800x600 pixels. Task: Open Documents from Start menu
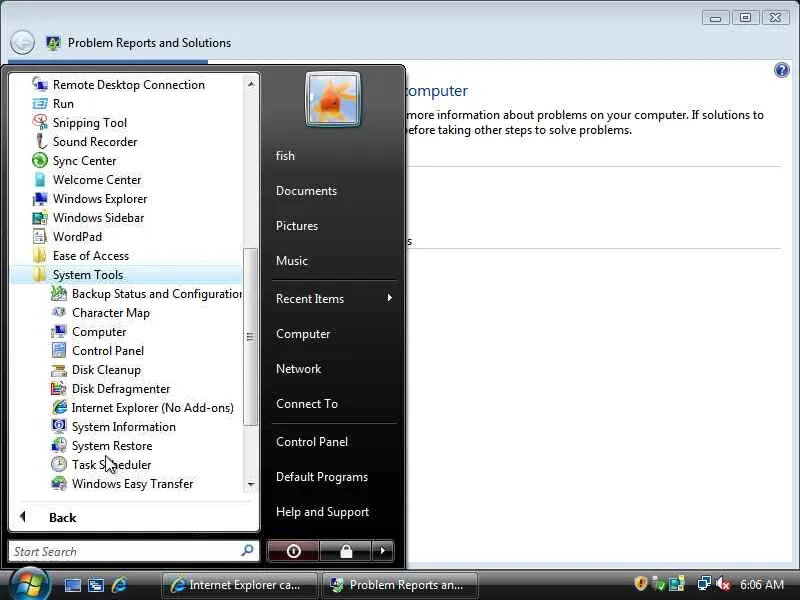click(306, 191)
